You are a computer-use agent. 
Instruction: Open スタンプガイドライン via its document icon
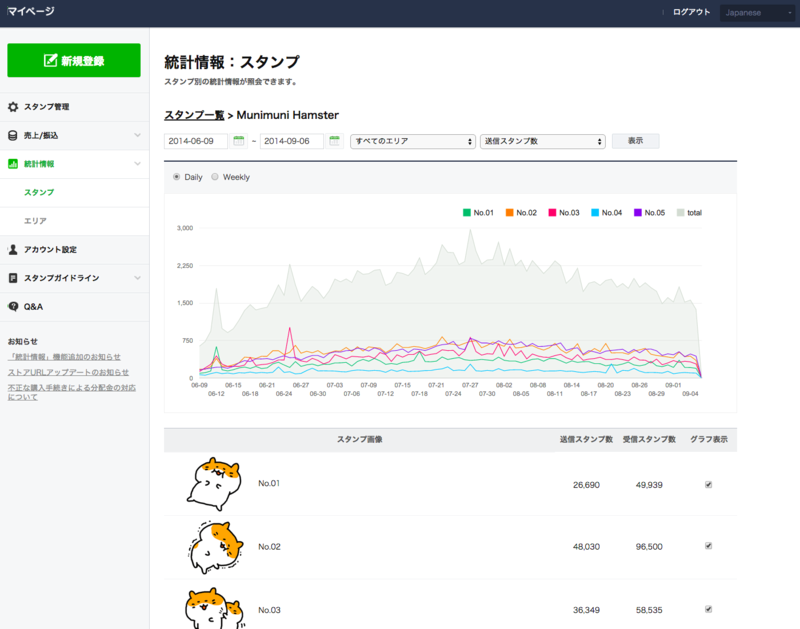pyautogui.click(x=12, y=277)
